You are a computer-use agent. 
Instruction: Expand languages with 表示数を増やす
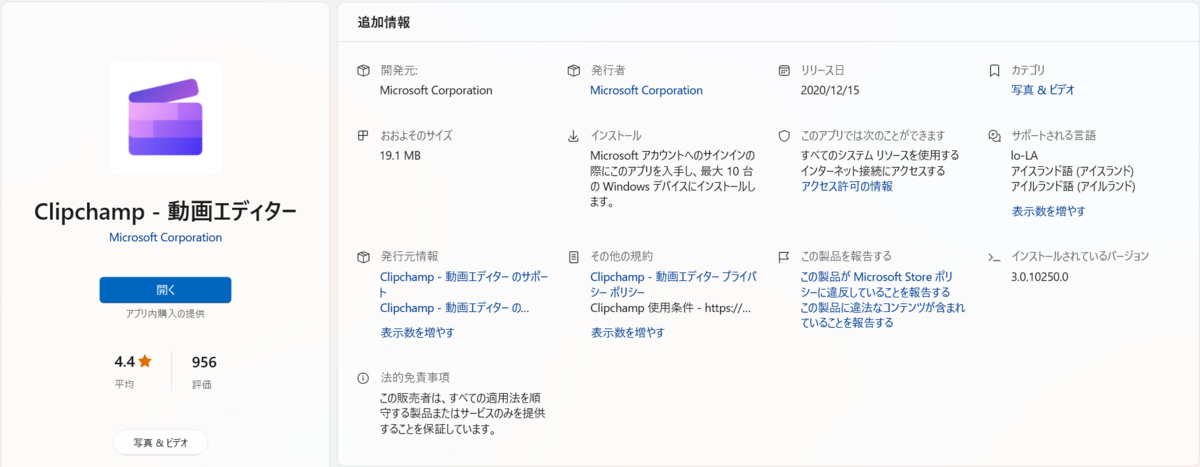pos(1048,211)
